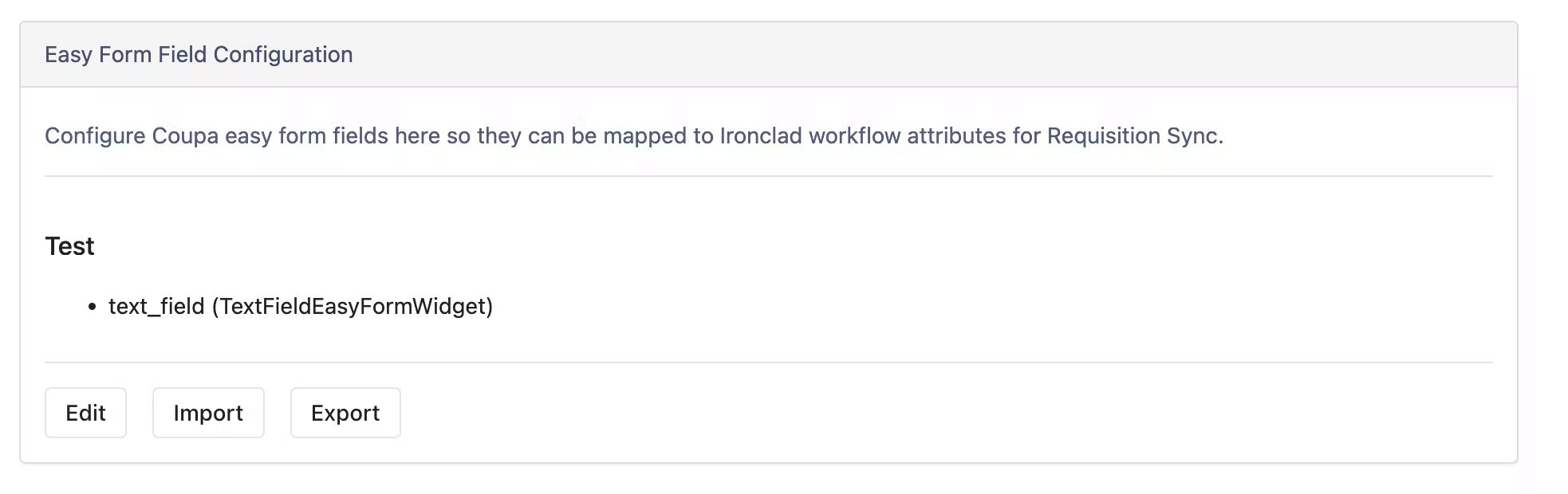The width and height of the screenshot is (1568, 494).
Task: Click the TextFieldEasyFormWidget type label
Action: point(353,306)
